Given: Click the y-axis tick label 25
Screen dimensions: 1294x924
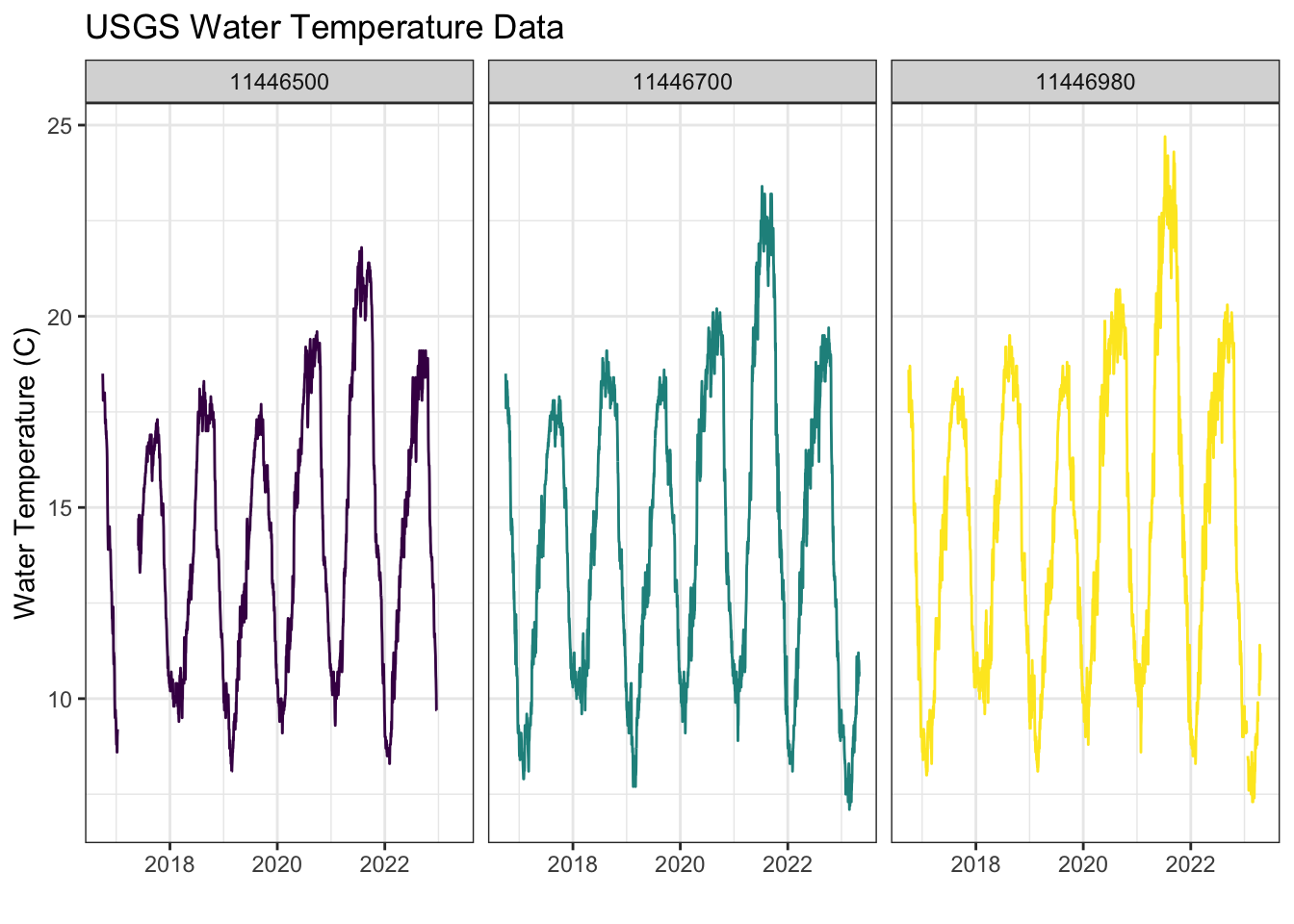Looking at the screenshot, I should coord(60,126).
